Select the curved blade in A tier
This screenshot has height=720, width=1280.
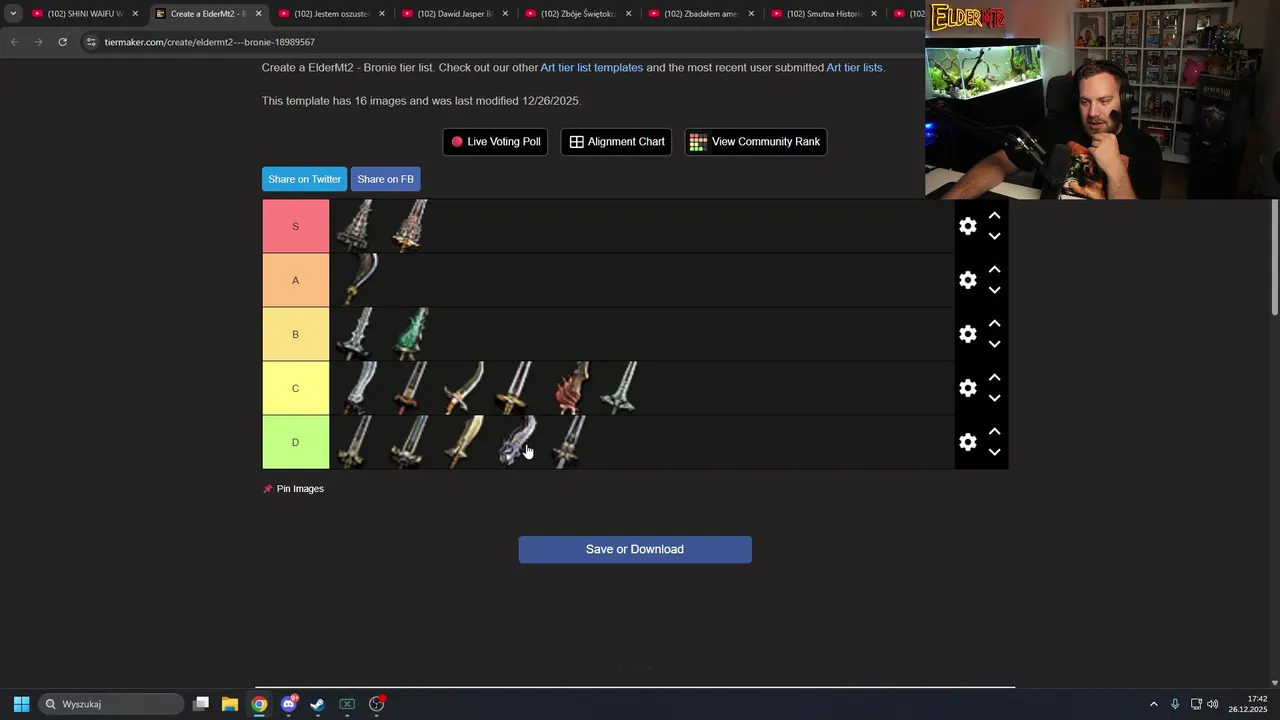point(356,280)
